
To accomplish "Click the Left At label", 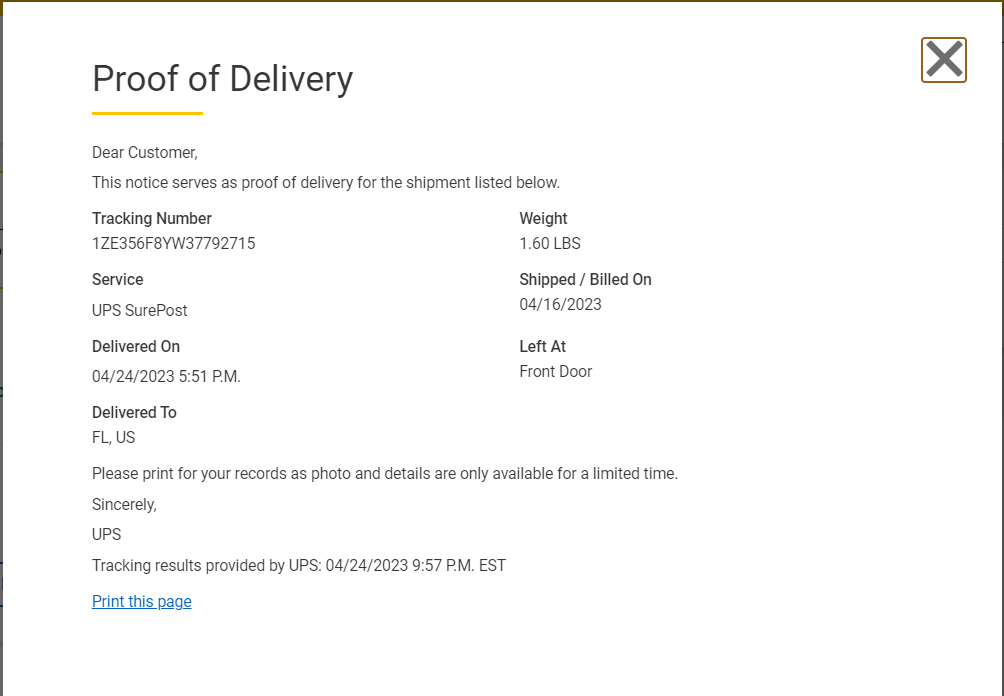I will [543, 346].
